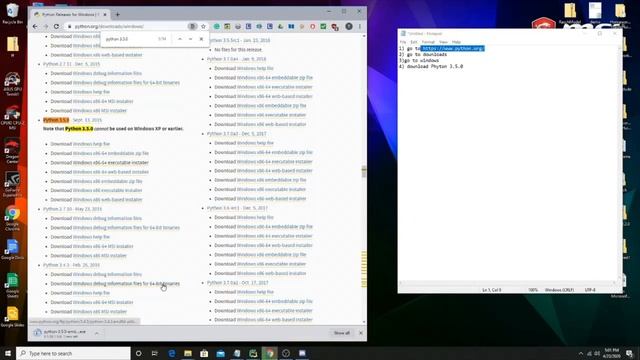The width and height of the screenshot is (640, 360).
Task: Open the Help menu in Notepad
Action: (x=456, y=42)
